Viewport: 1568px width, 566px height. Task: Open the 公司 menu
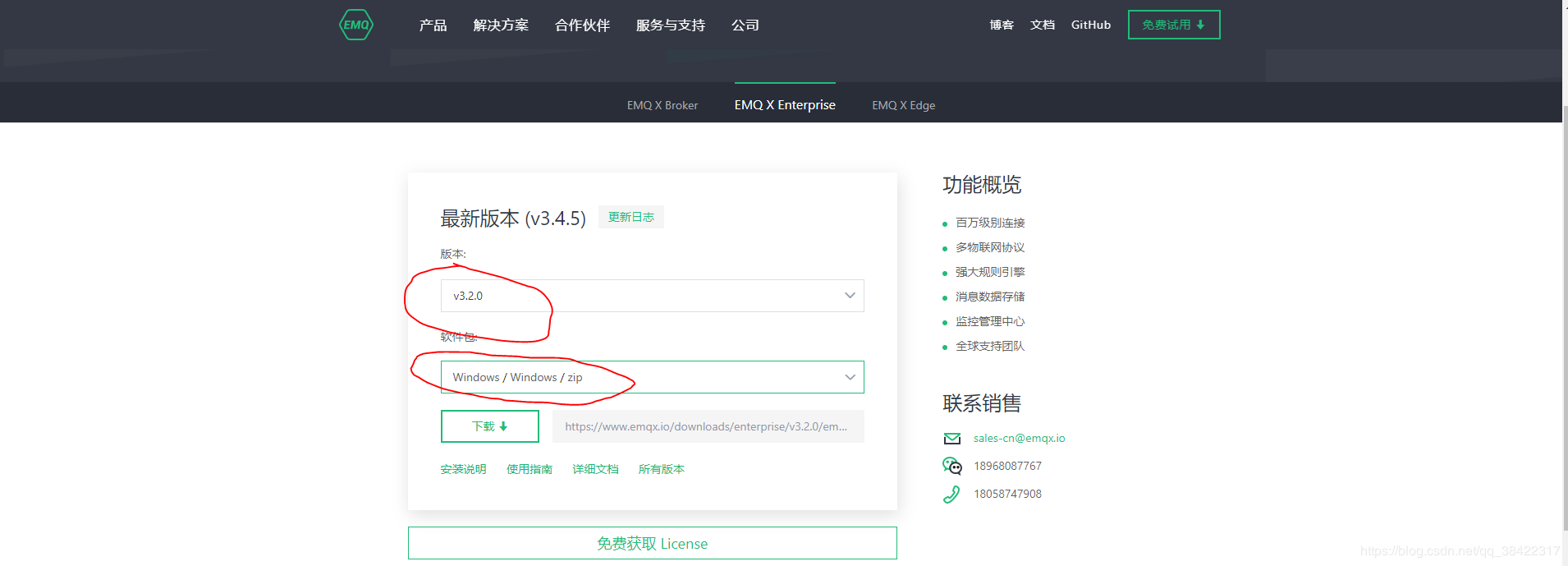point(745,25)
